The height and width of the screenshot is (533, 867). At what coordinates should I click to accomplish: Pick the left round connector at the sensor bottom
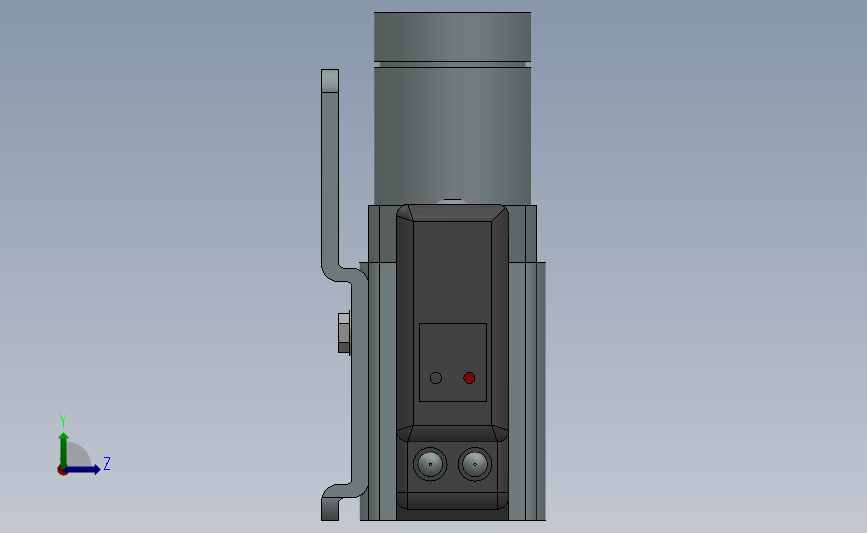pyautogui.click(x=430, y=464)
